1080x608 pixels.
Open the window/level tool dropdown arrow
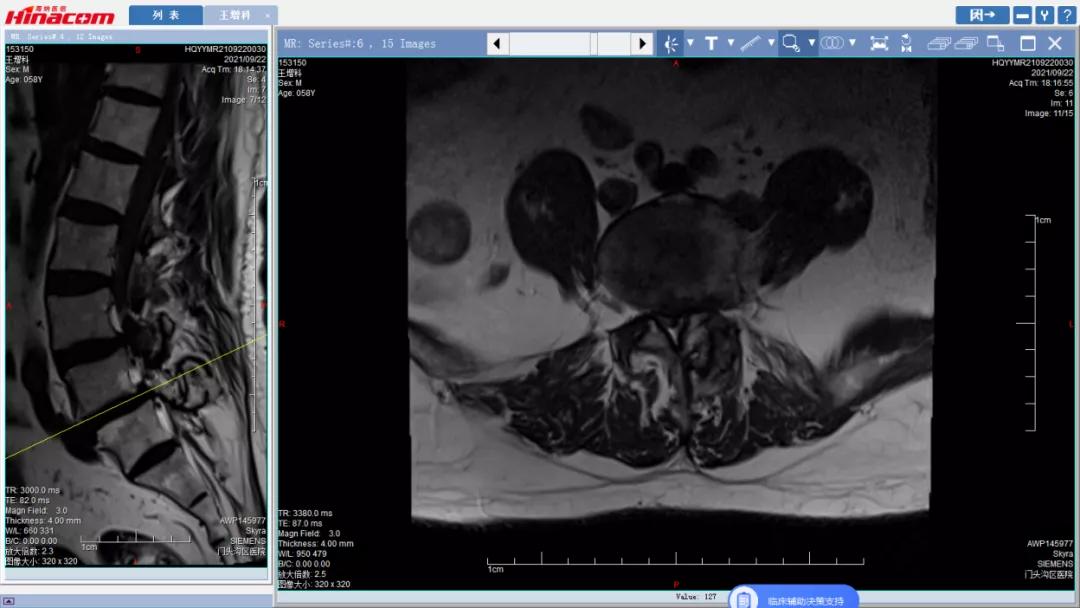pyautogui.click(x=690, y=43)
